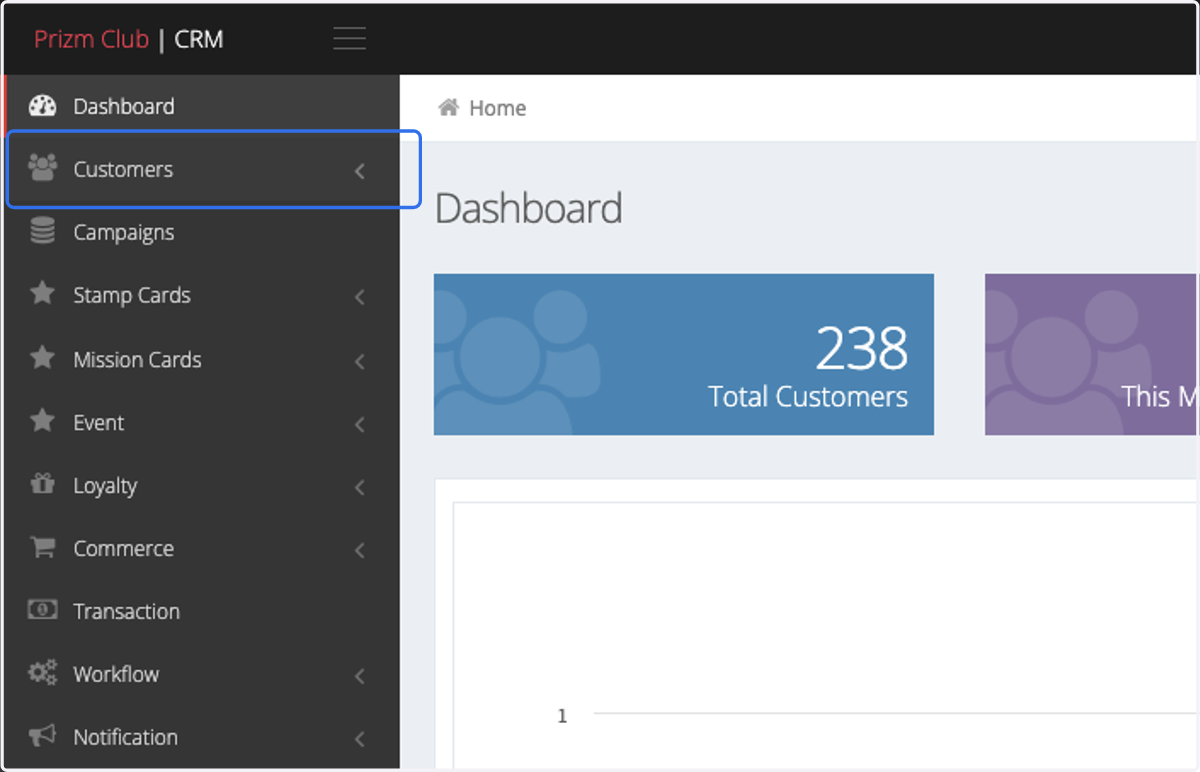Click the Loyalty gift icon
This screenshot has width=1200, height=772.
coord(42,484)
